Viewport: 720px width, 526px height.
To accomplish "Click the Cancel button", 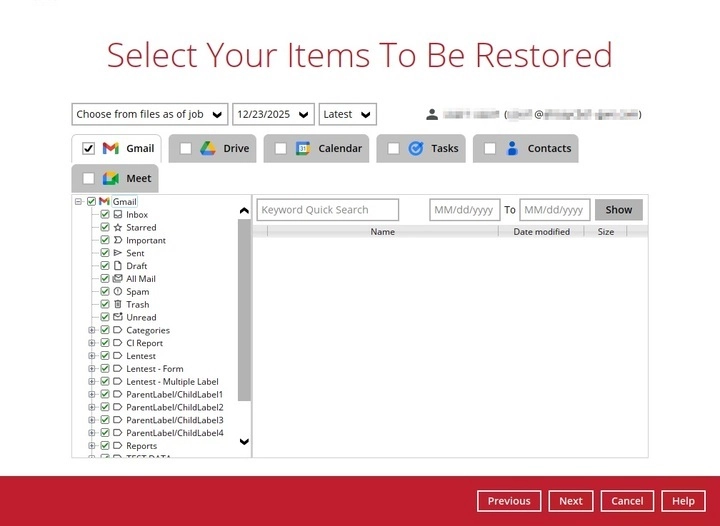I will (x=627, y=501).
